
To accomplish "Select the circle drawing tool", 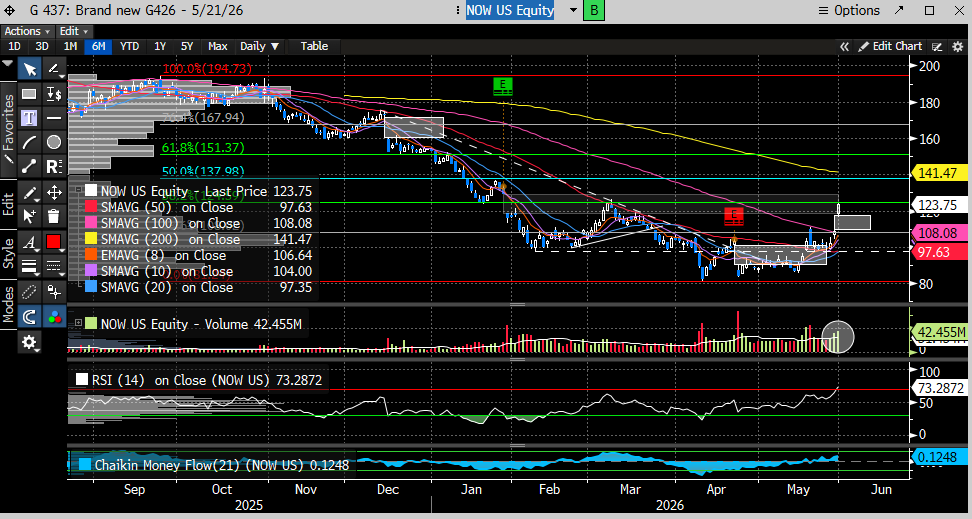I will [x=54, y=142].
